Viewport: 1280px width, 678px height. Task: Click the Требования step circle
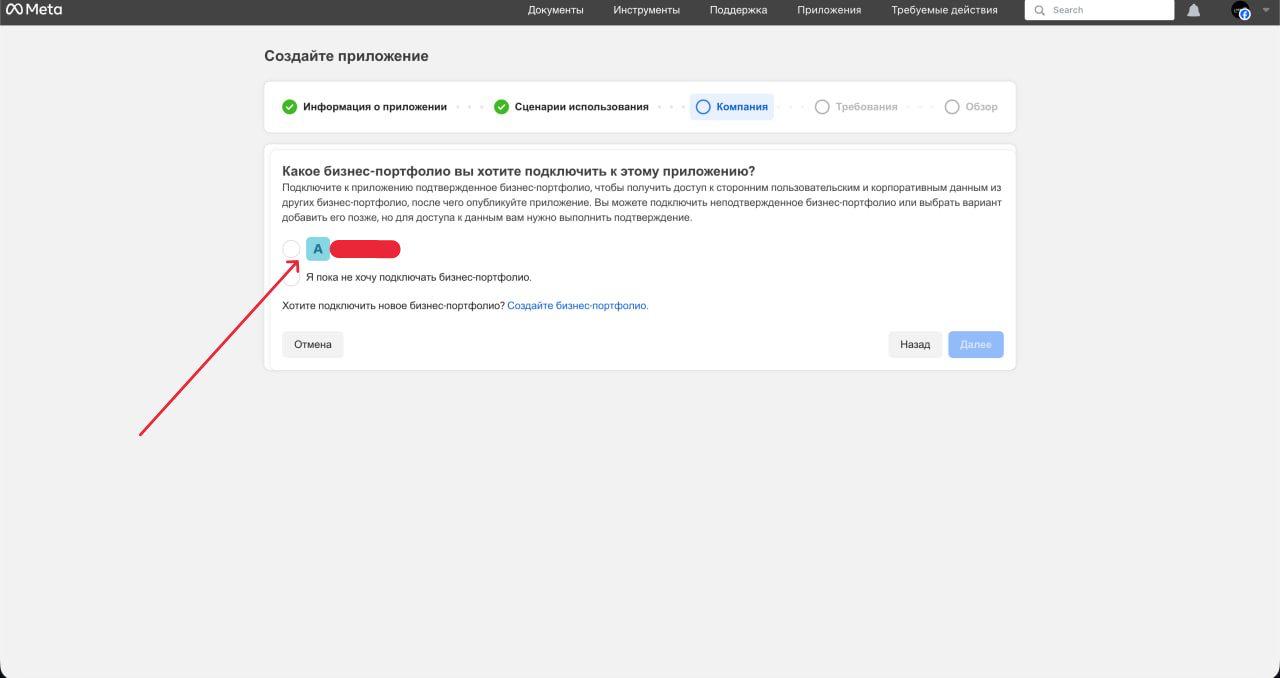pos(822,107)
